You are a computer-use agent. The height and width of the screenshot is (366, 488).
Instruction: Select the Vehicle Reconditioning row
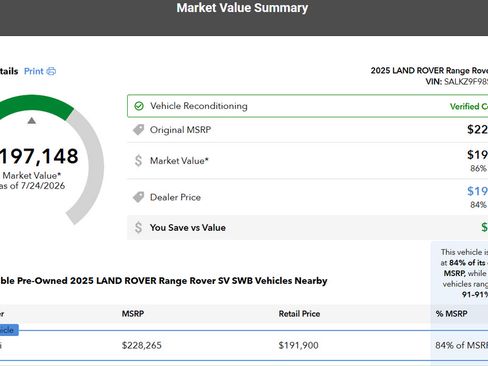click(x=307, y=106)
